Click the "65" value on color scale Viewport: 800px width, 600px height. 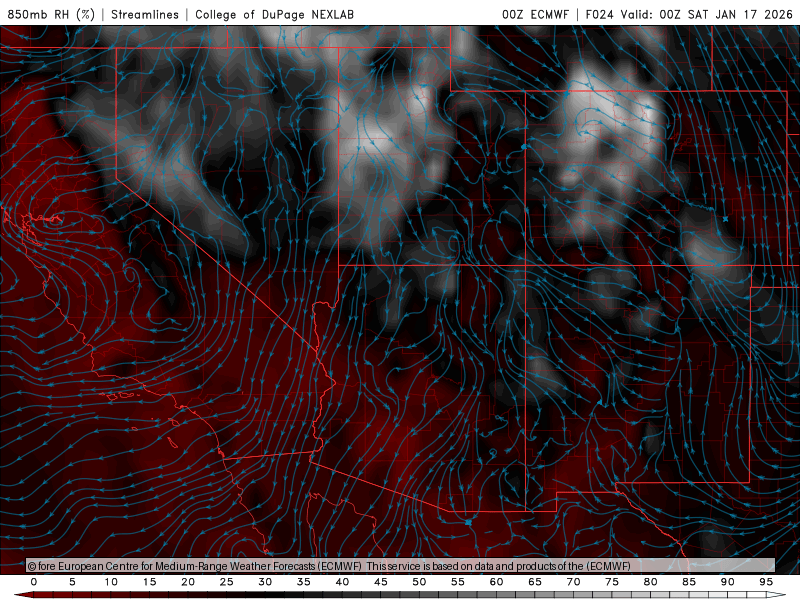(535, 582)
